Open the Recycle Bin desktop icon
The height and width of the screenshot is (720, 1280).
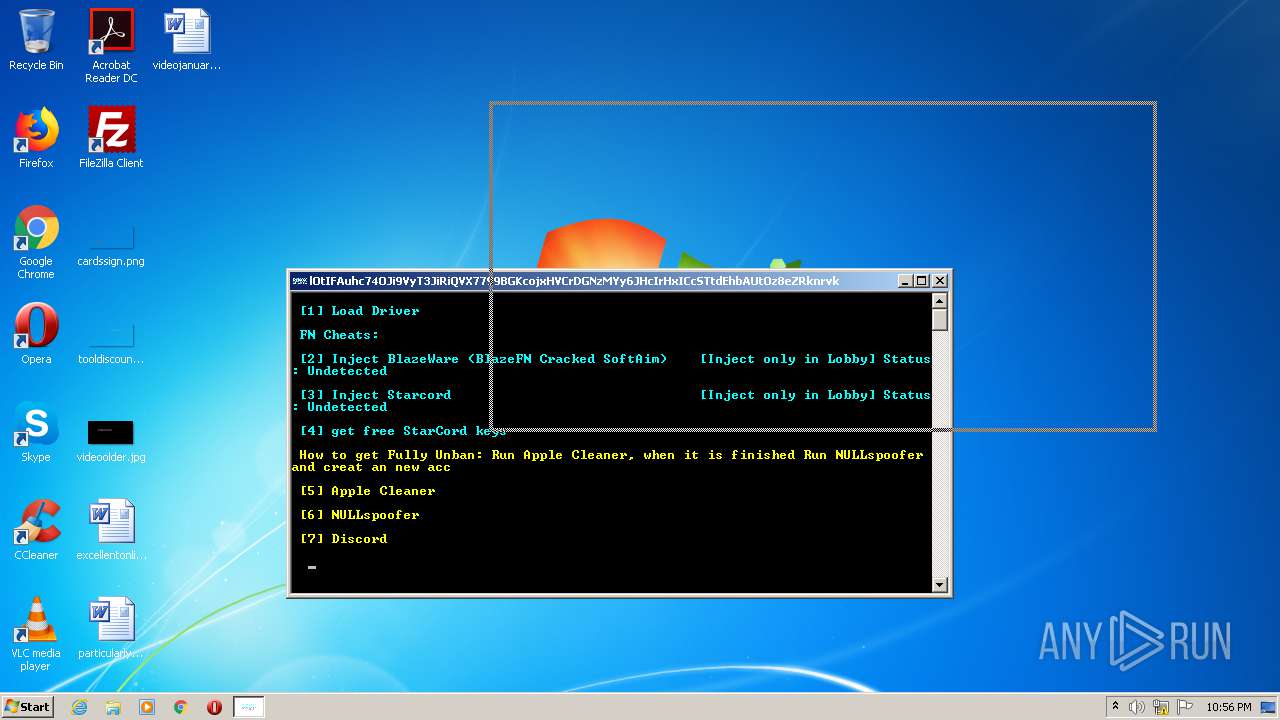[36, 41]
